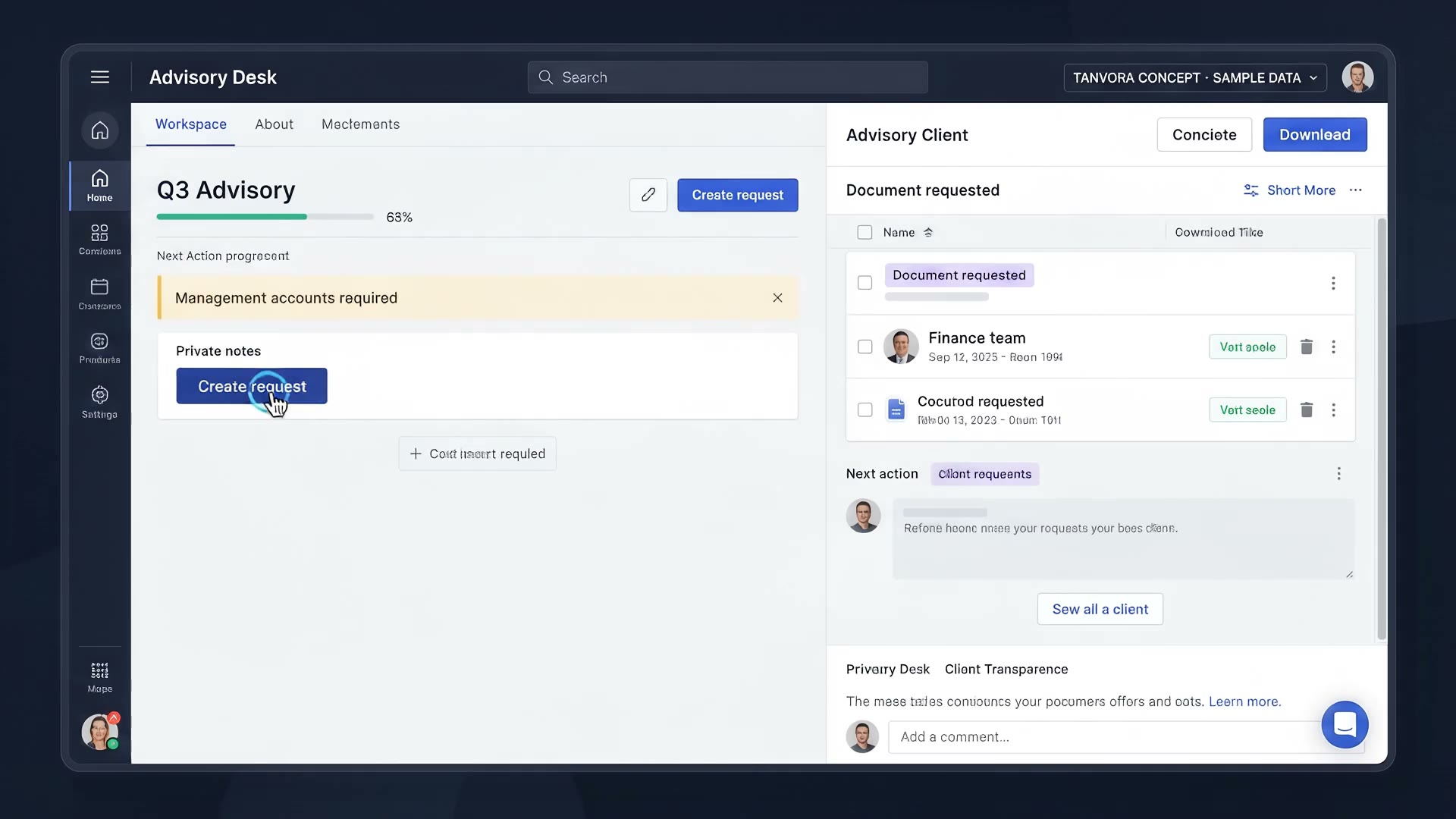
Task: Check the Finance team row checkbox
Action: click(x=864, y=347)
